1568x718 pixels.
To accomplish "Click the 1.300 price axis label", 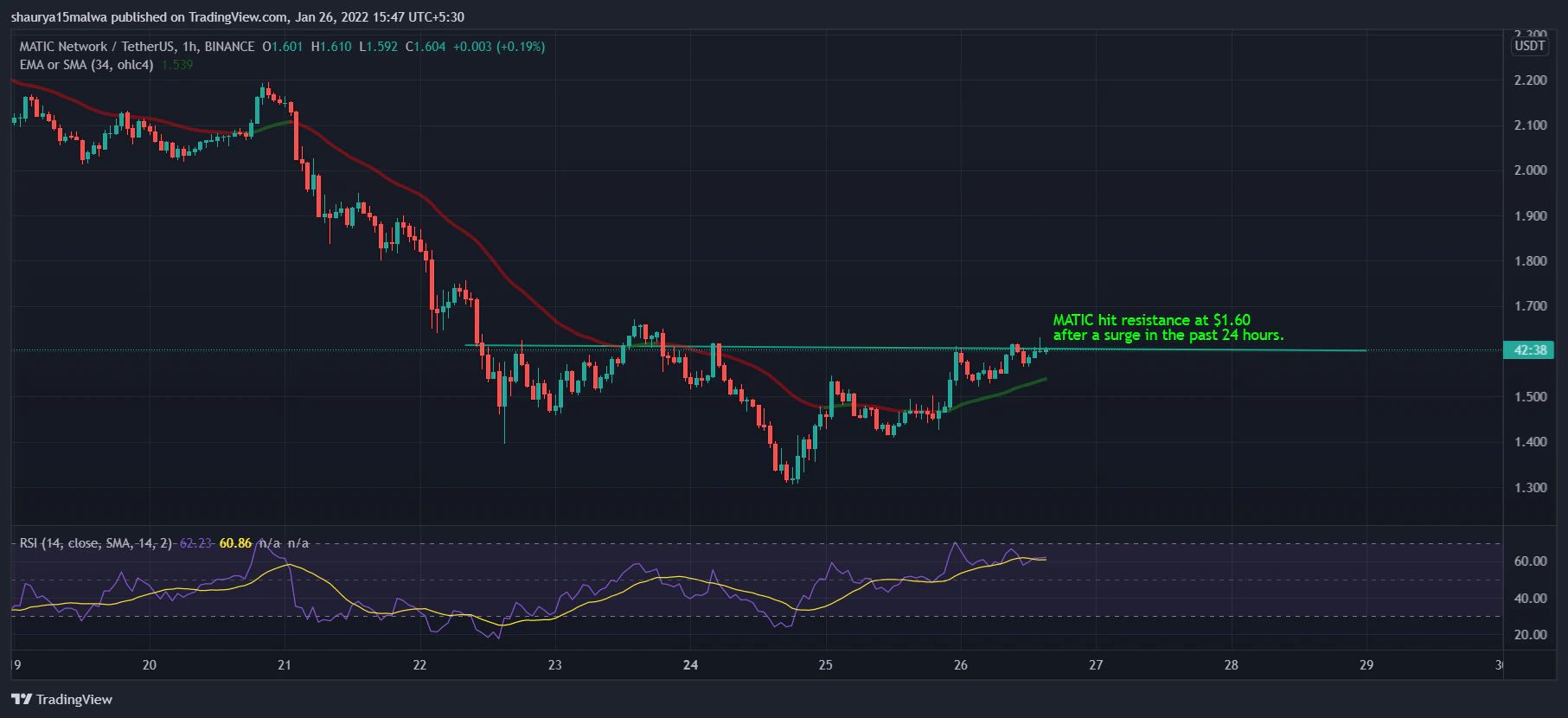I will [x=1530, y=487].
